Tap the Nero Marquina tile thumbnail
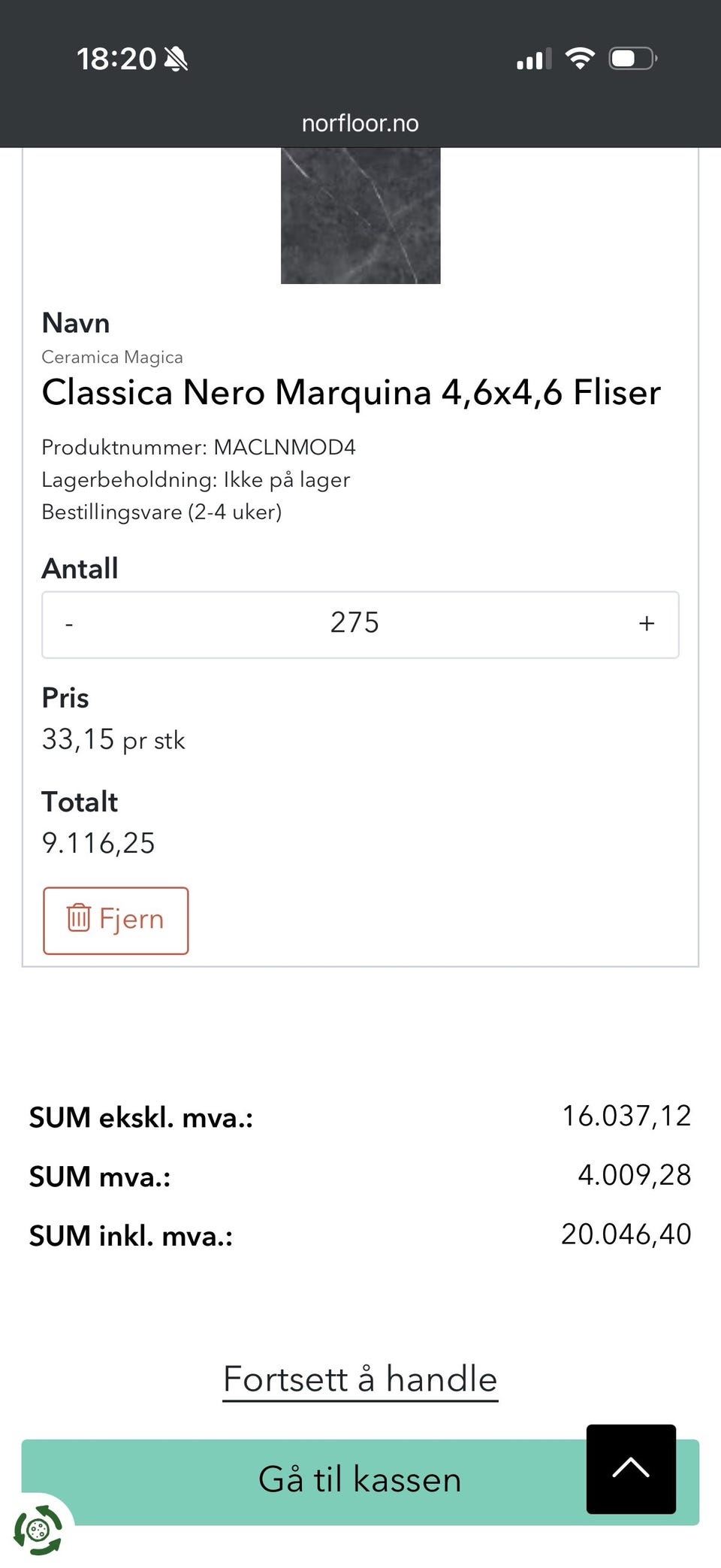 point(360,216)
